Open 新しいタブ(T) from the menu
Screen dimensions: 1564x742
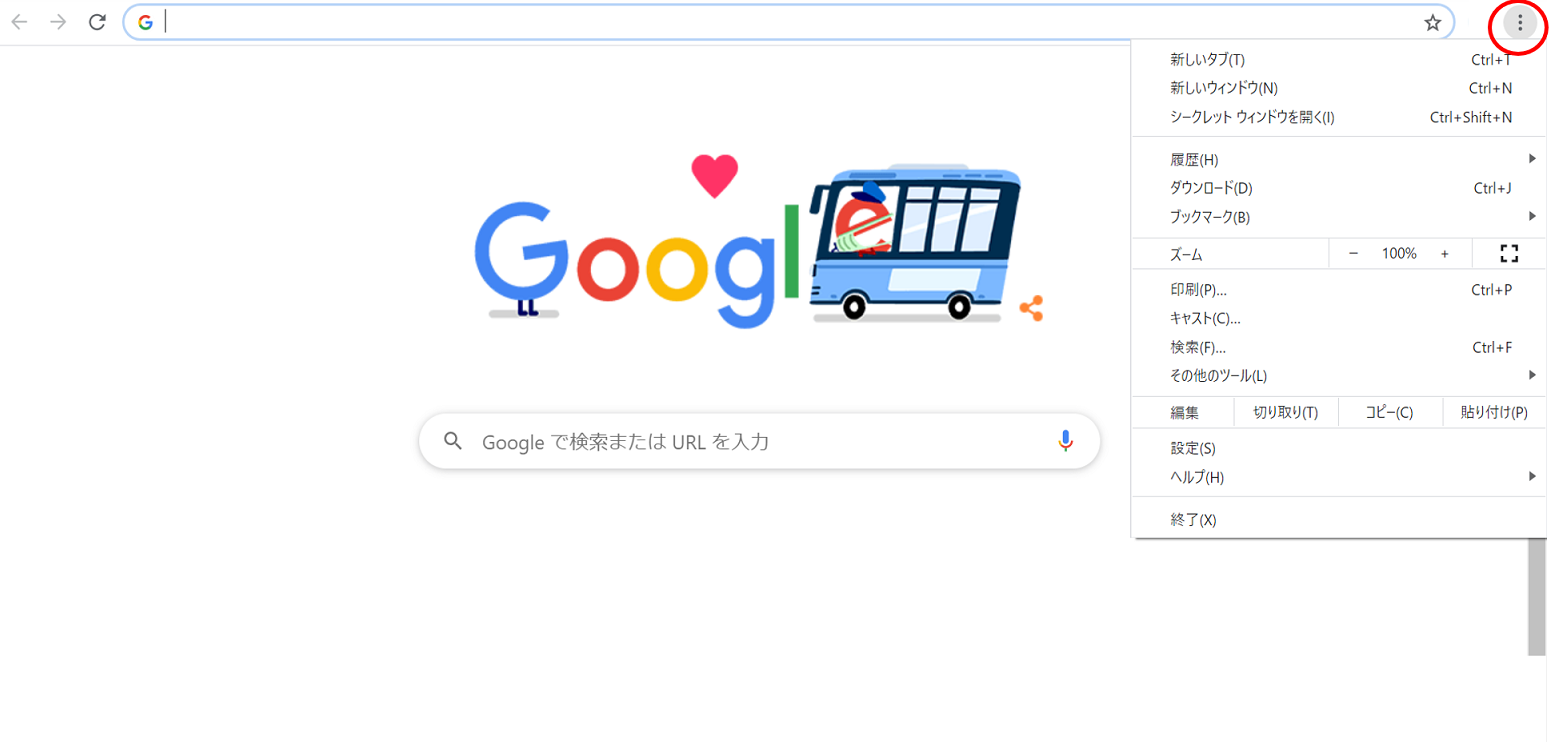pyautogui.click(x=1339, y=60)
